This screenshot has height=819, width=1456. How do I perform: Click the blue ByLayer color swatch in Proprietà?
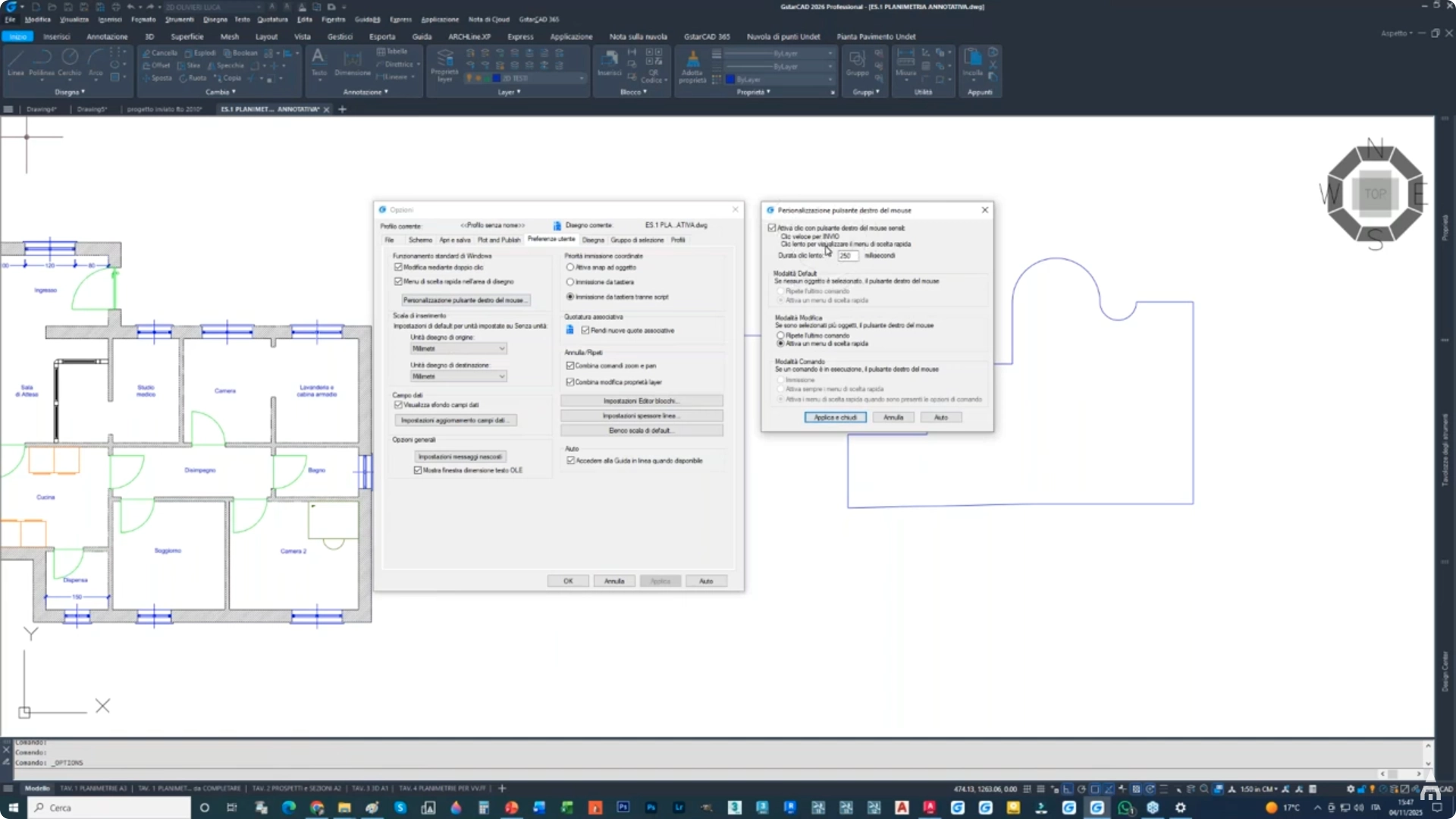(730, 80)
